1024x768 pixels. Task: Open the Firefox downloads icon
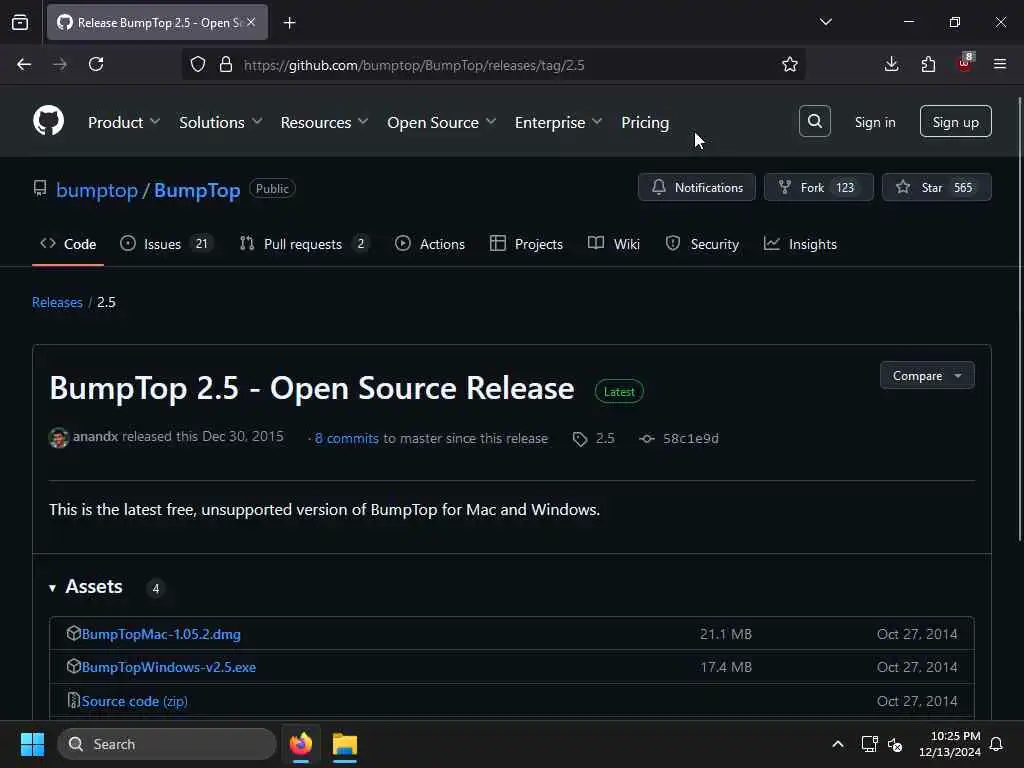click(891, 64)
